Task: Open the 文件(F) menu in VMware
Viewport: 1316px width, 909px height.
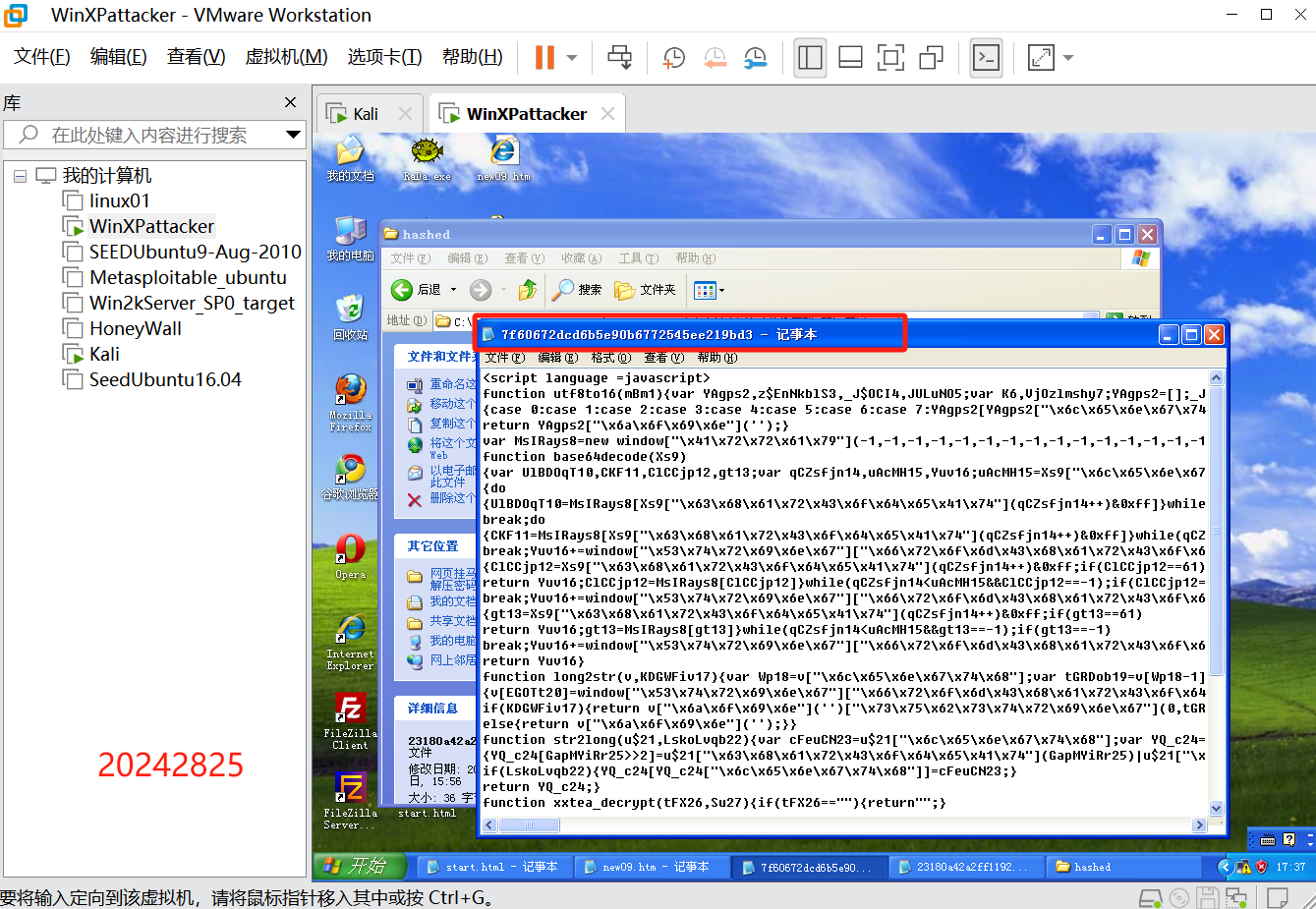Action: (42, 57)
